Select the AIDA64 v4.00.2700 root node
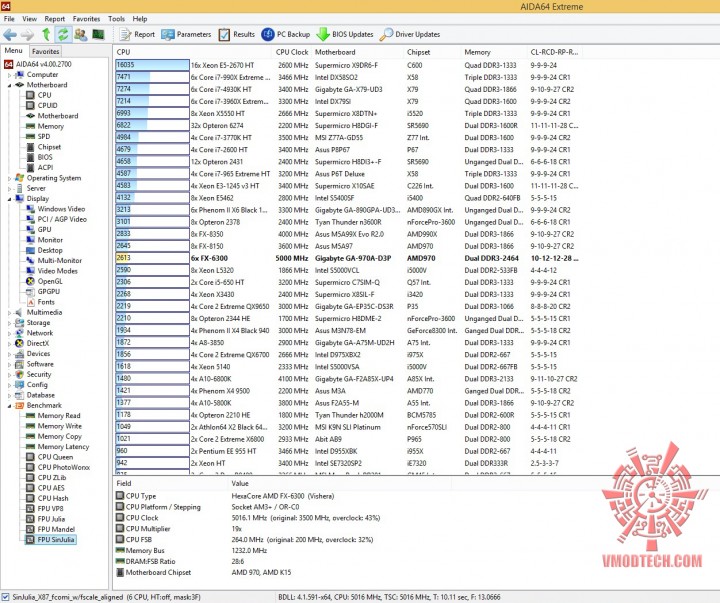 (39, 64)
